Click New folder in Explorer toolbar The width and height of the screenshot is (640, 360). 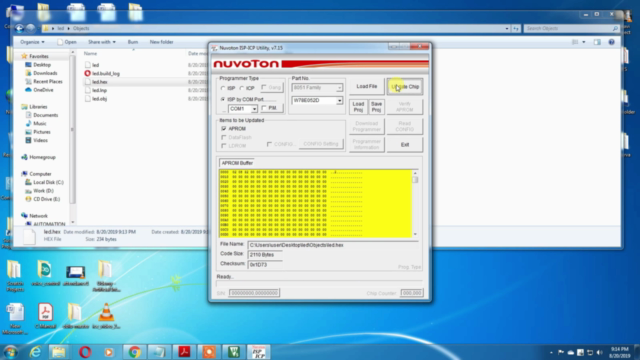coord(161,42)
